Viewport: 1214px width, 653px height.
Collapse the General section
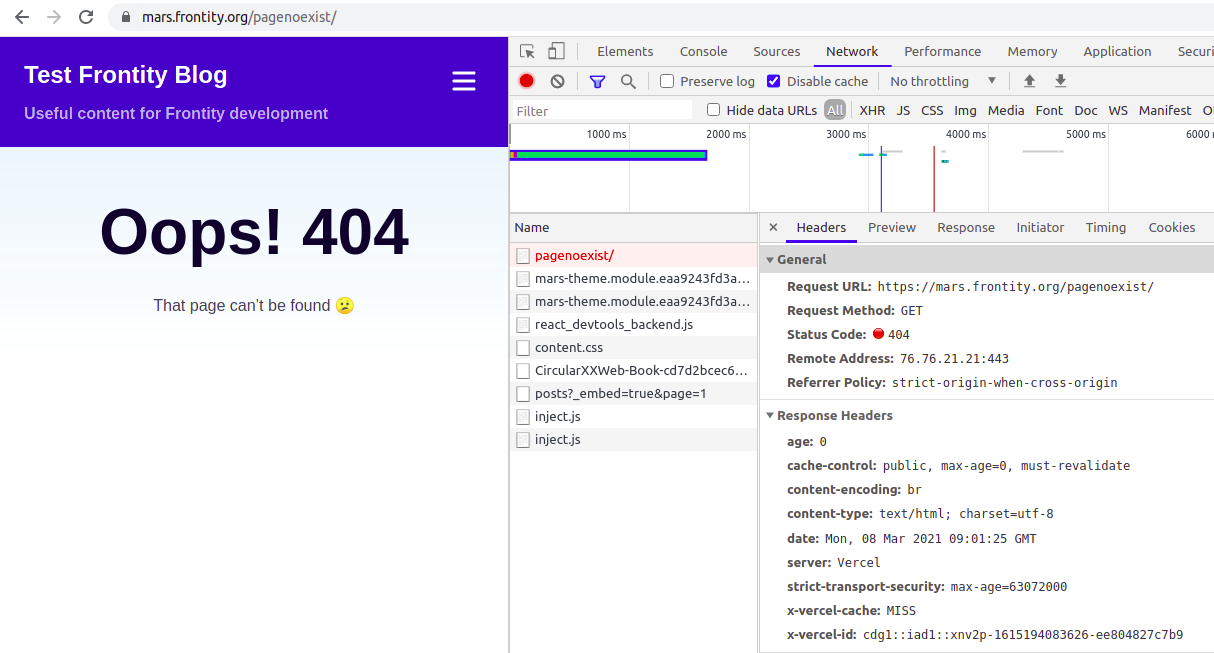(x=770, y=260)
